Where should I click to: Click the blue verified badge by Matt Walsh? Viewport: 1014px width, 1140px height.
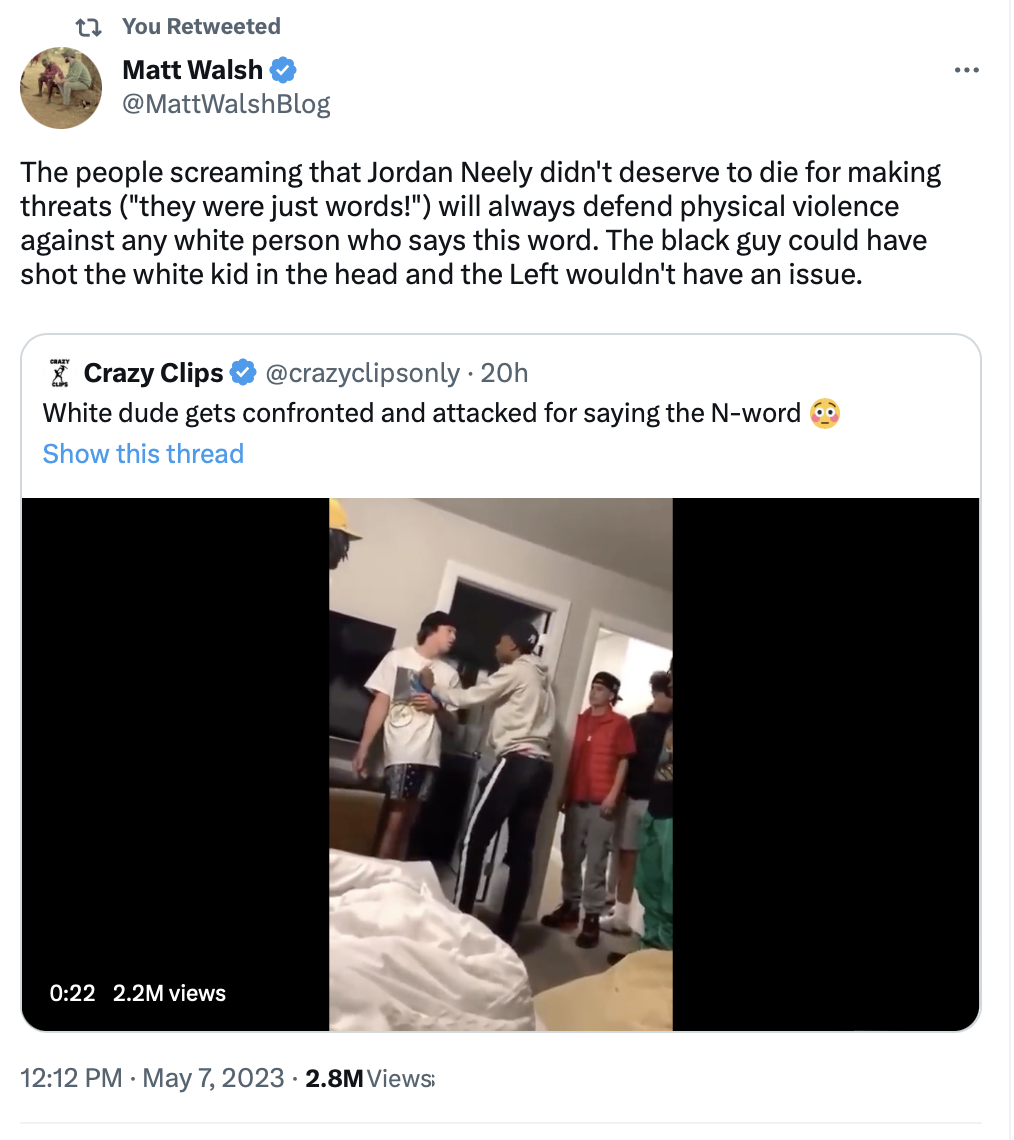click(283, 71)
